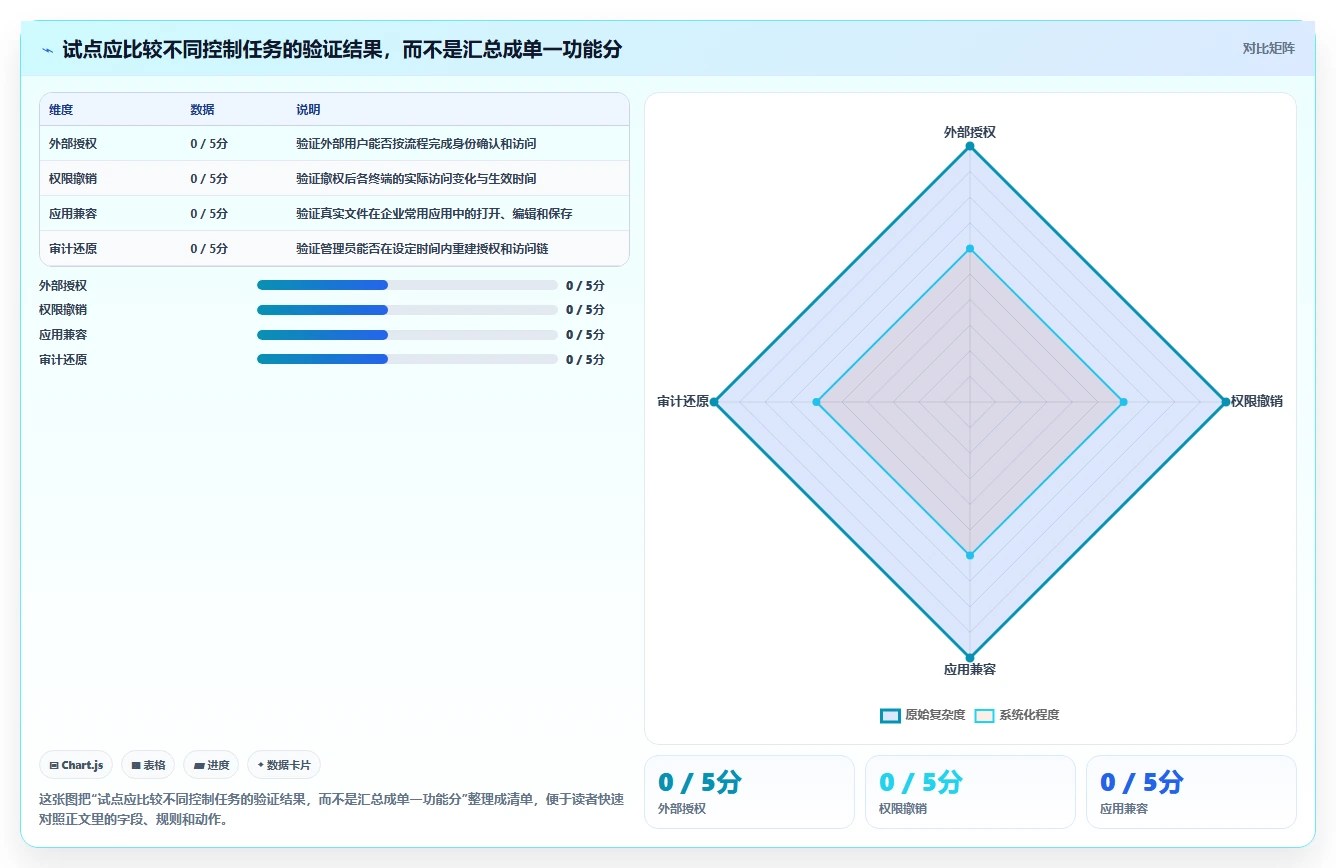The height and width of the screenshot is (868, 1336).
Task: Click the outer radar point at 权限撤销
Action: pyautogui.click(x=1226, y=402)
